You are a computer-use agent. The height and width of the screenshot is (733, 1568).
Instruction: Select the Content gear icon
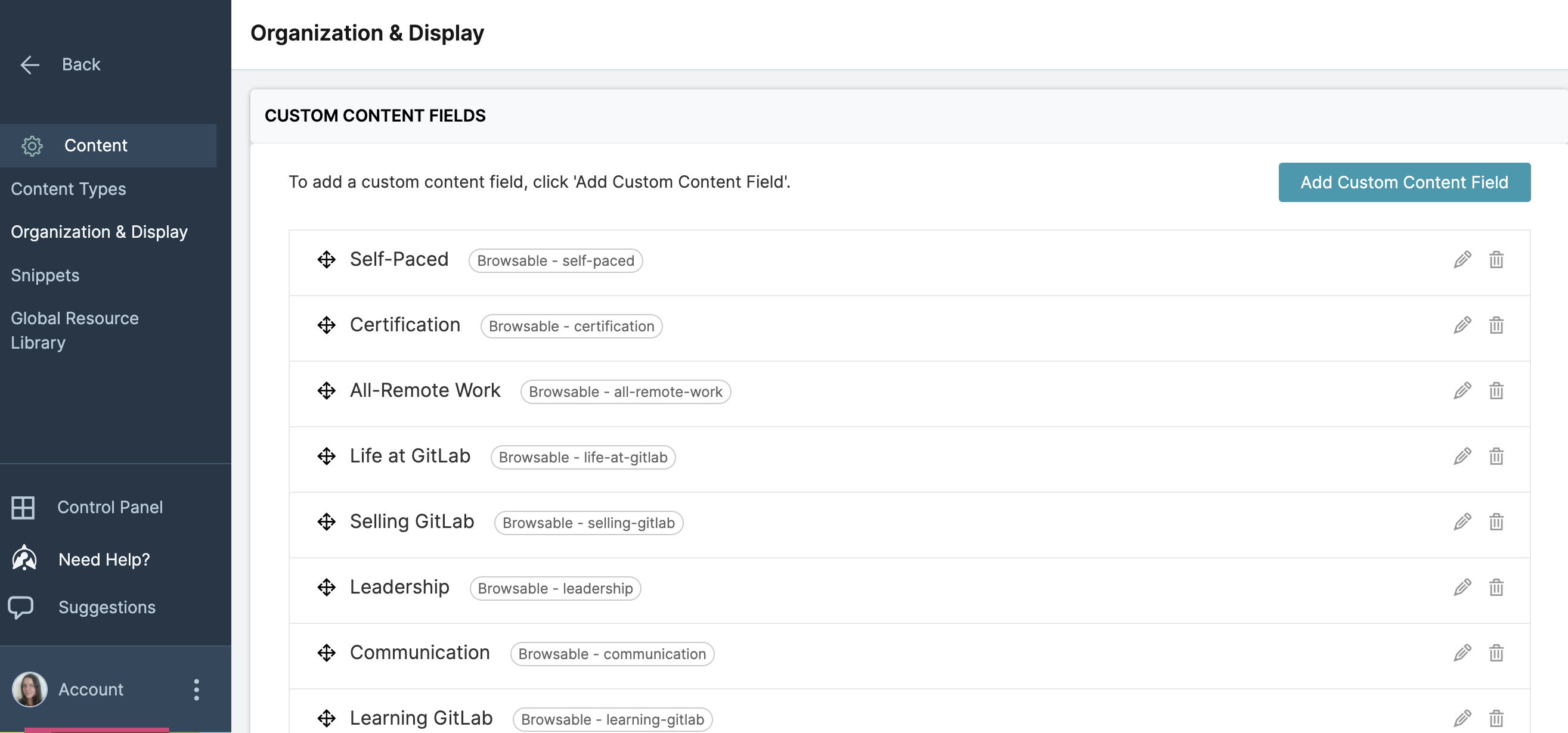[x=32, y=145]
